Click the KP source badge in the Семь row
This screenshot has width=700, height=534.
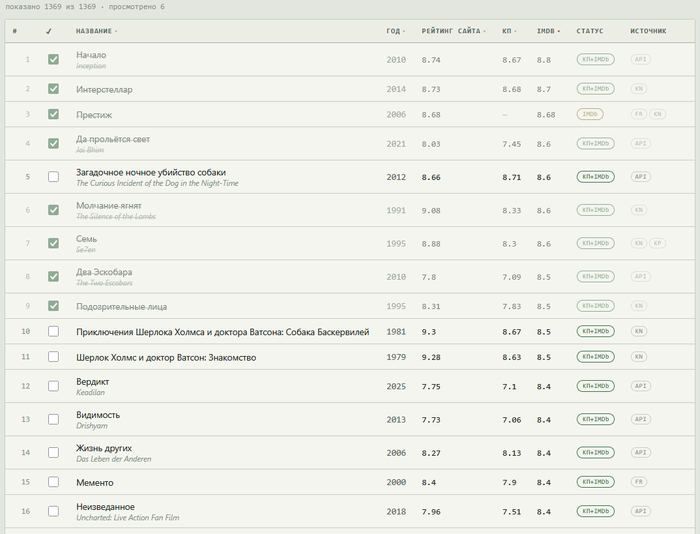tap(657, 243)
